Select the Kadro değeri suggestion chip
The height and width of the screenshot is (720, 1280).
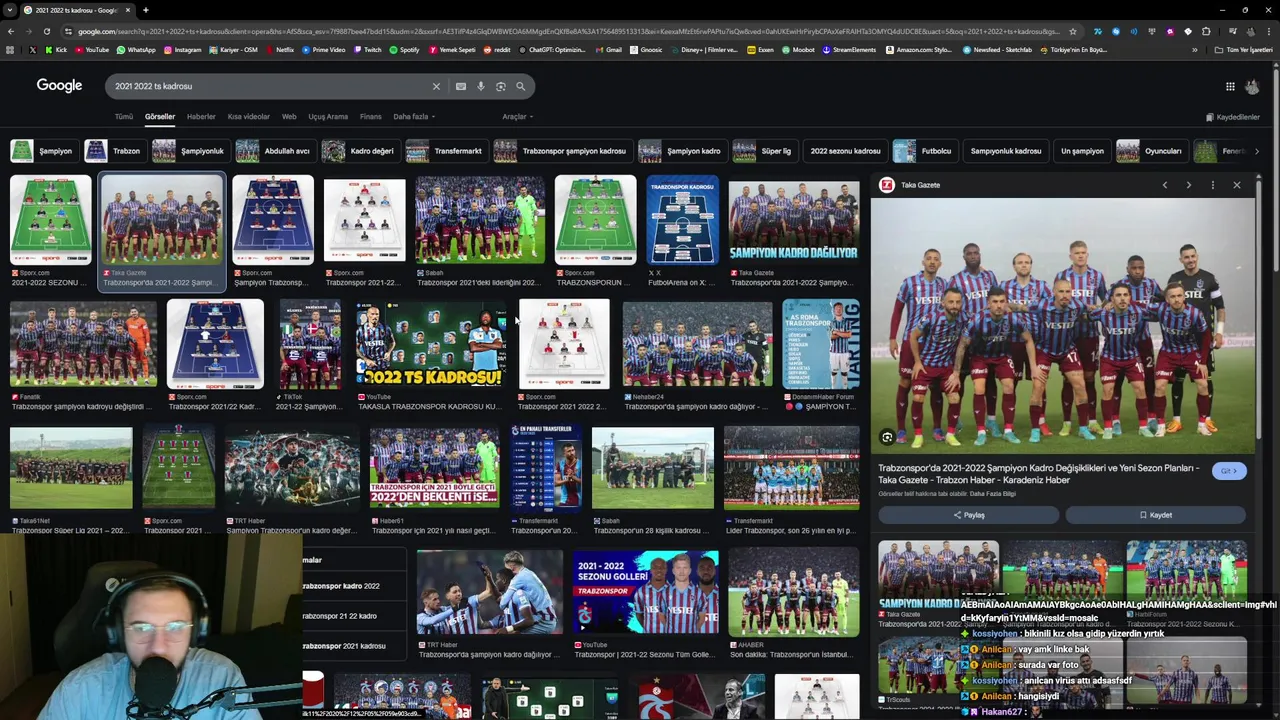(x=359, y=151)
